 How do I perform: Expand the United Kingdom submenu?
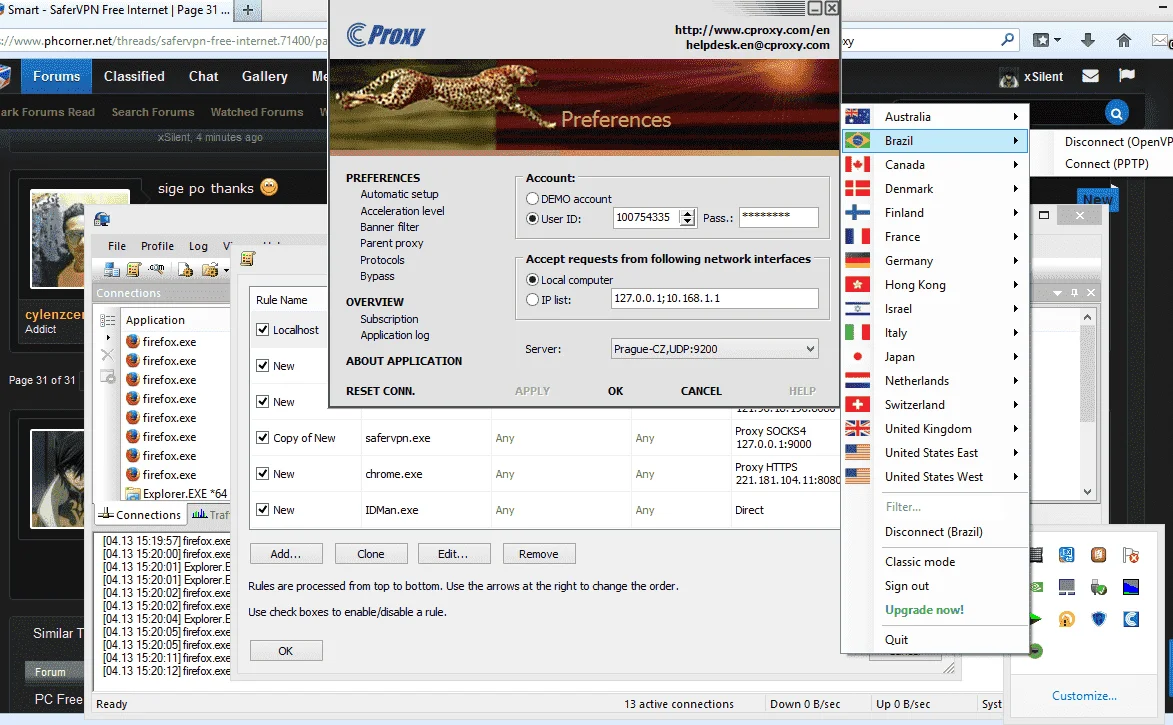pos(935,429)
